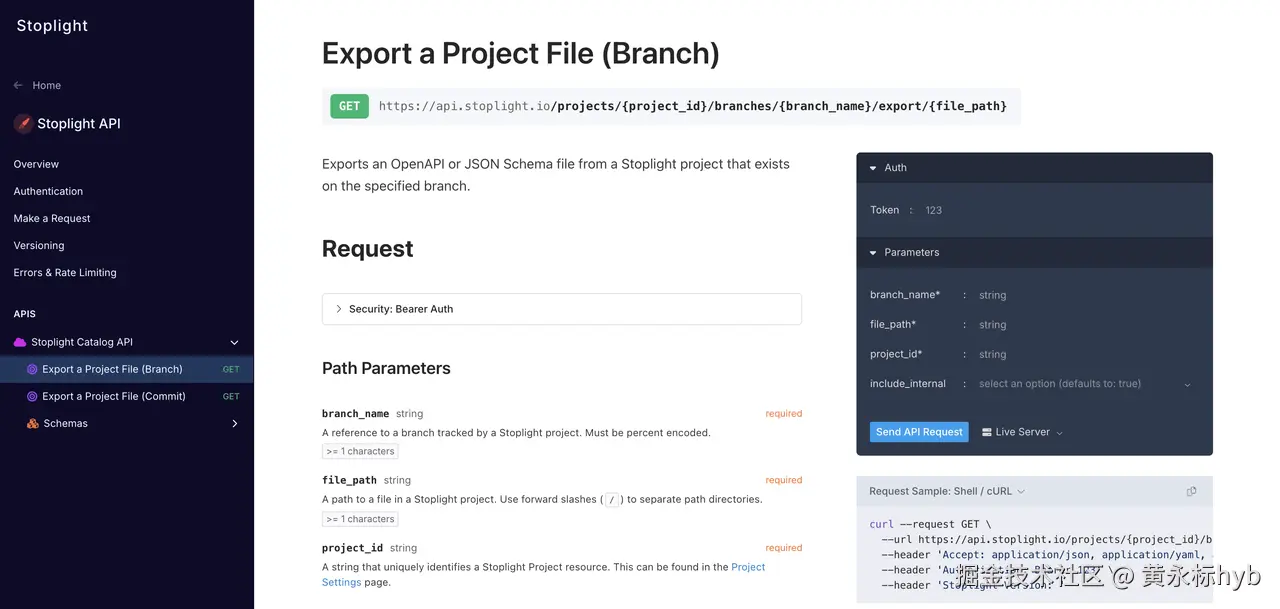1280x609 pixels.
Task: Click the back arrow next to Home
Action: click(18, 85)
